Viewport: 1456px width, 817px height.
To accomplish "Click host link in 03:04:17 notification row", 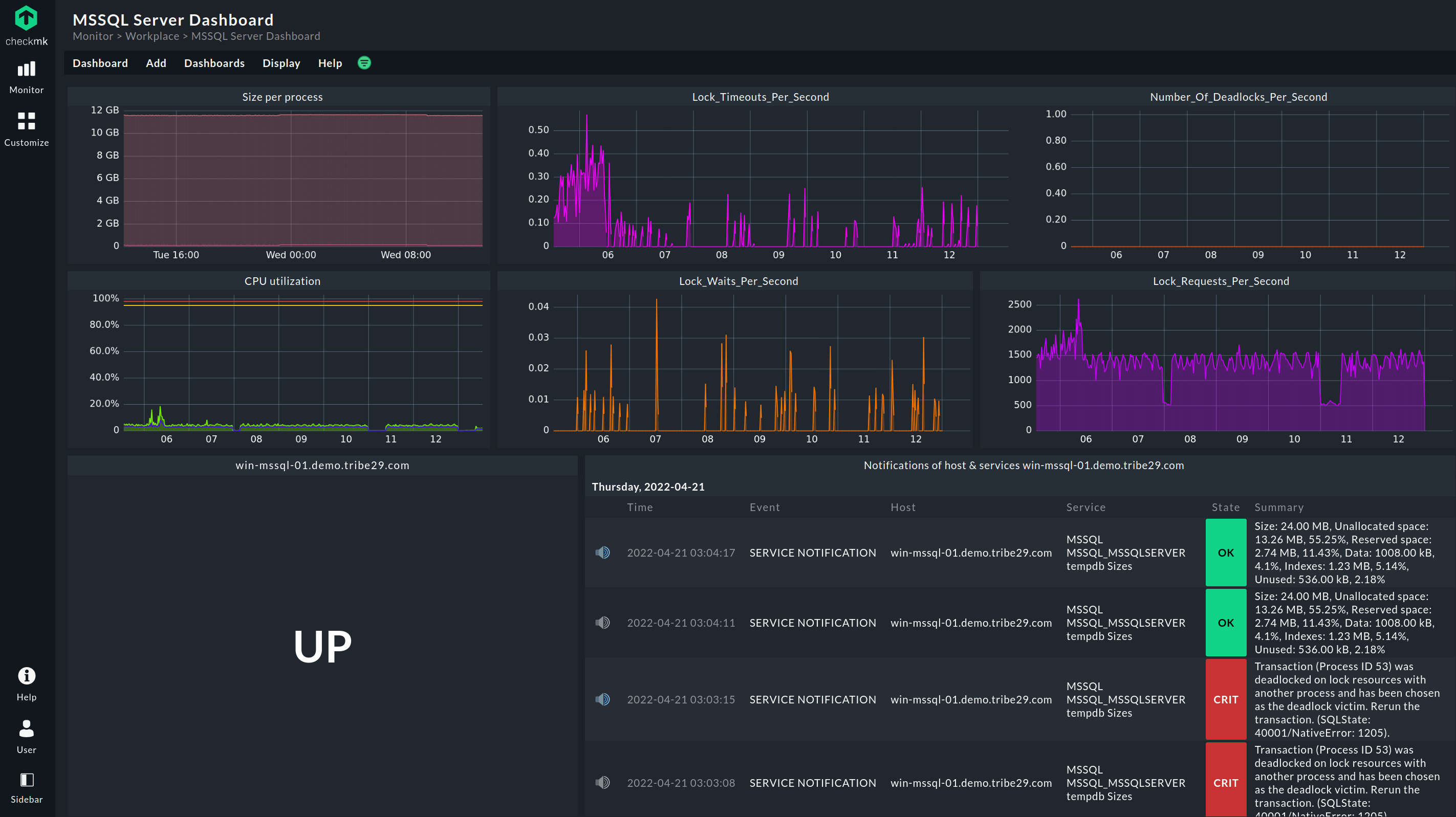I will coord(971,553).
